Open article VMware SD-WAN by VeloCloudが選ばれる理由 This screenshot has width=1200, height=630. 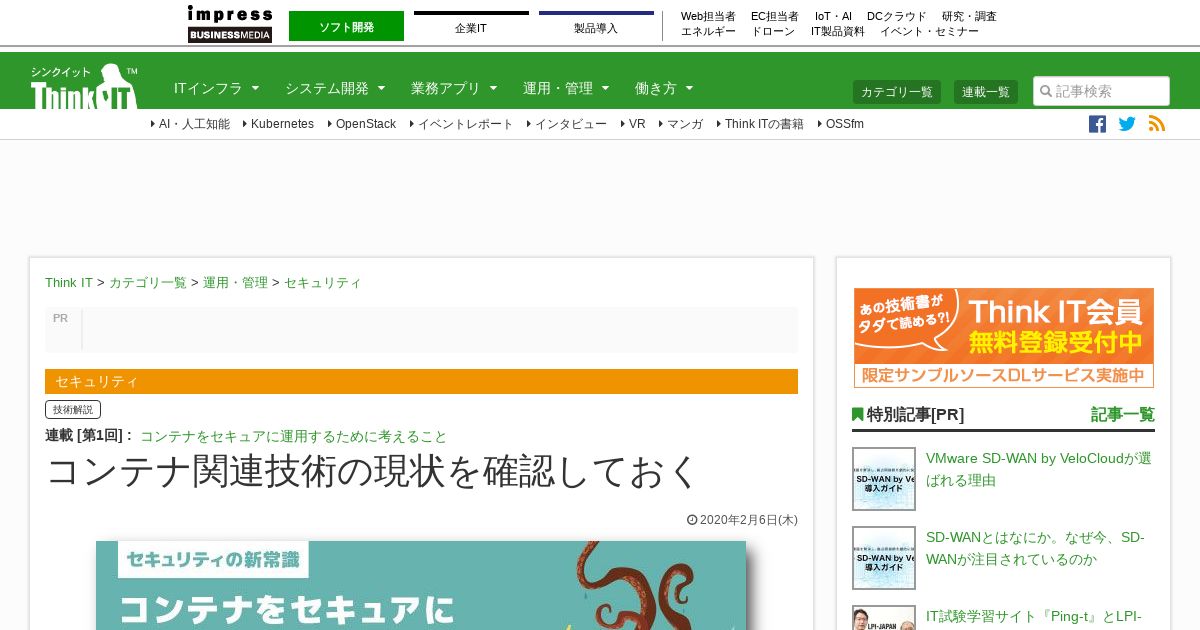click(1039, 469)
